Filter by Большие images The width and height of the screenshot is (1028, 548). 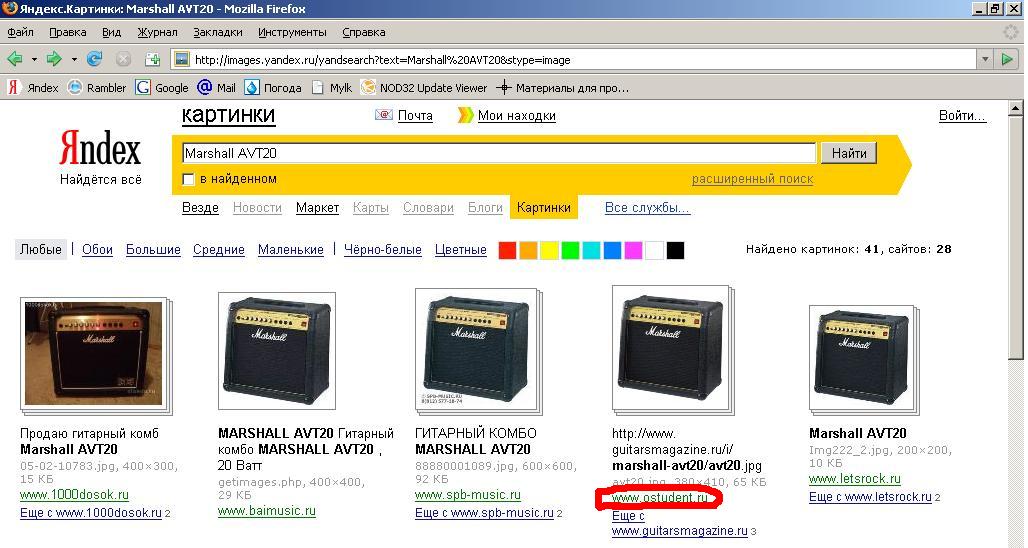[153, 249]
